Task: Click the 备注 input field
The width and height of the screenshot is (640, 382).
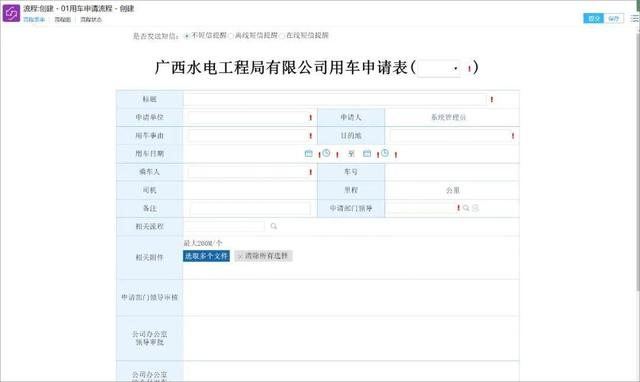Action: pos(250,208)
